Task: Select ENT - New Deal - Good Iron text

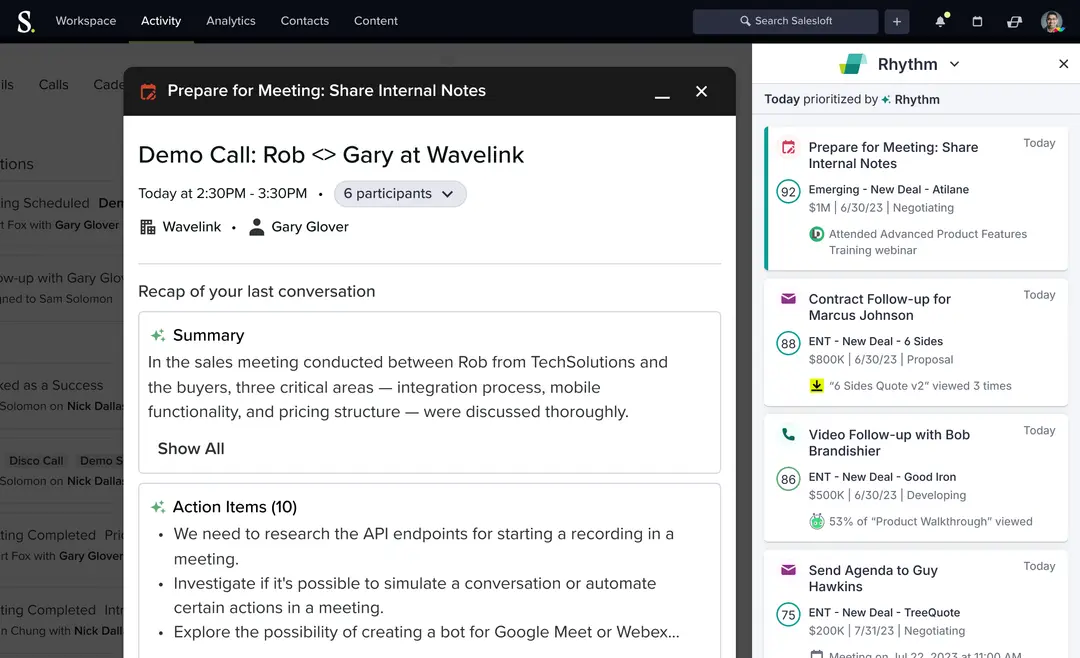Action: coord(882,477)
